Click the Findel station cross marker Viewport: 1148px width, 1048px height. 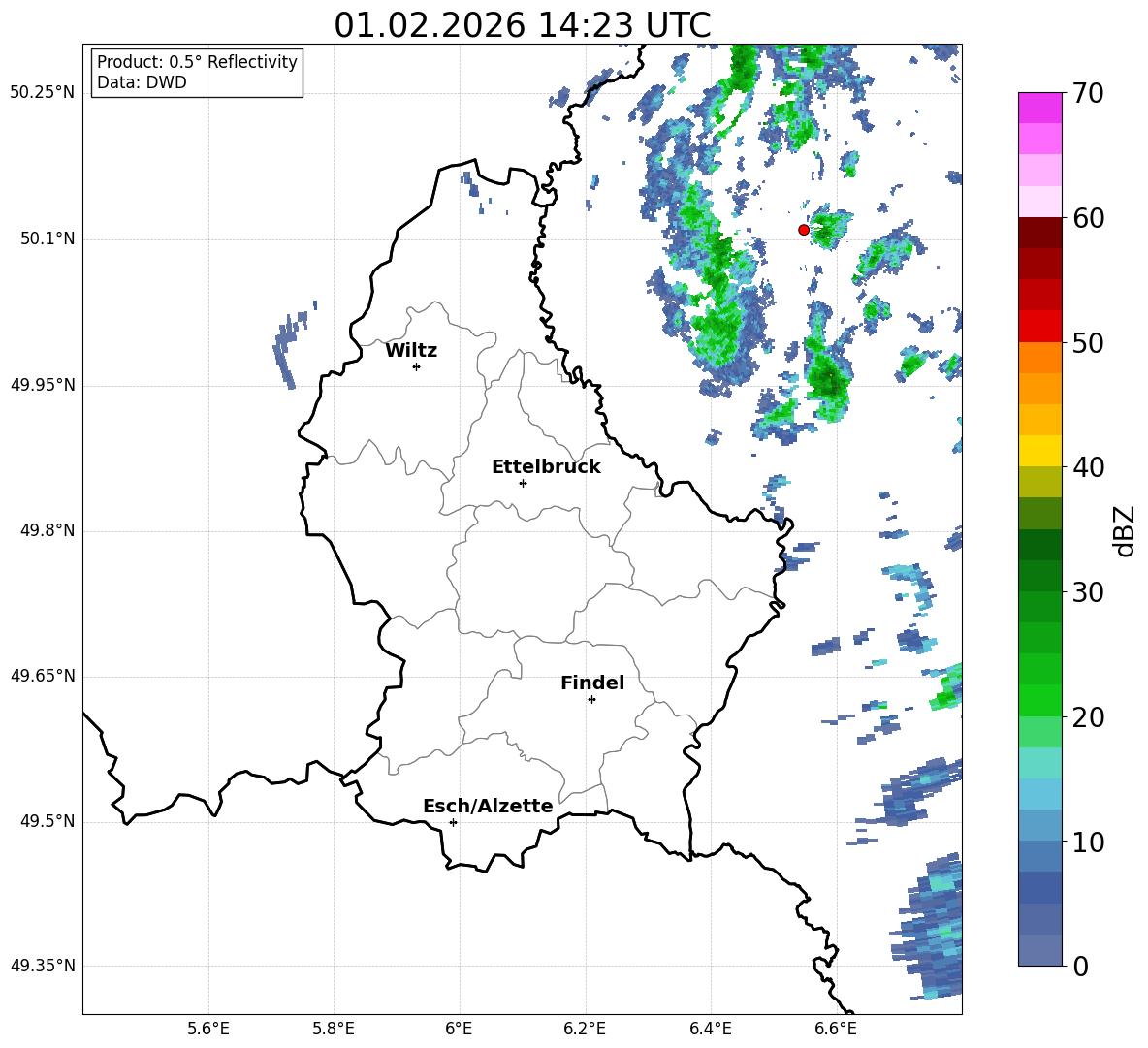click(591, 700)
